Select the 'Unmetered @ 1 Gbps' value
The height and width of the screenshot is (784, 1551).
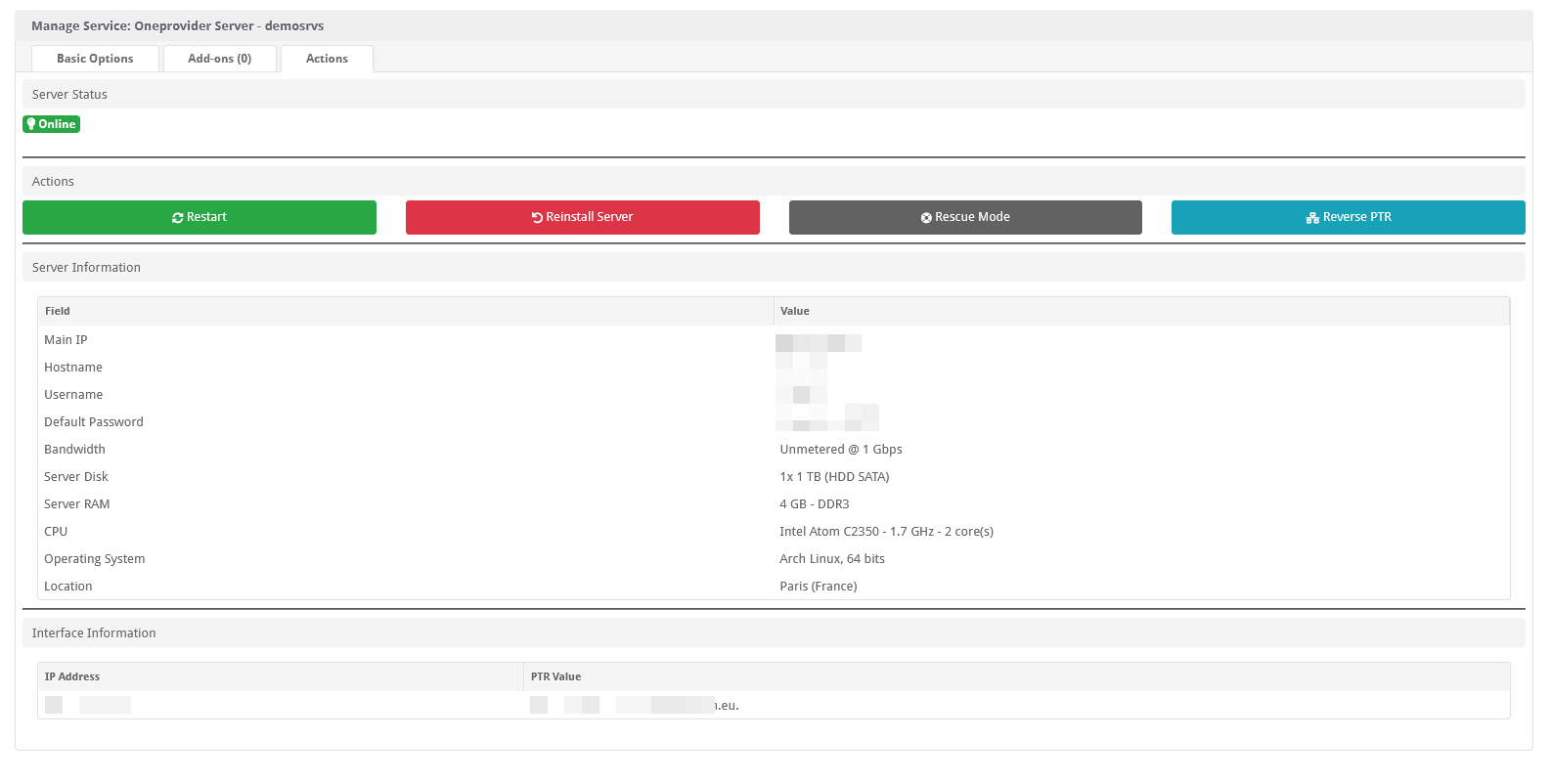[841, 450]
